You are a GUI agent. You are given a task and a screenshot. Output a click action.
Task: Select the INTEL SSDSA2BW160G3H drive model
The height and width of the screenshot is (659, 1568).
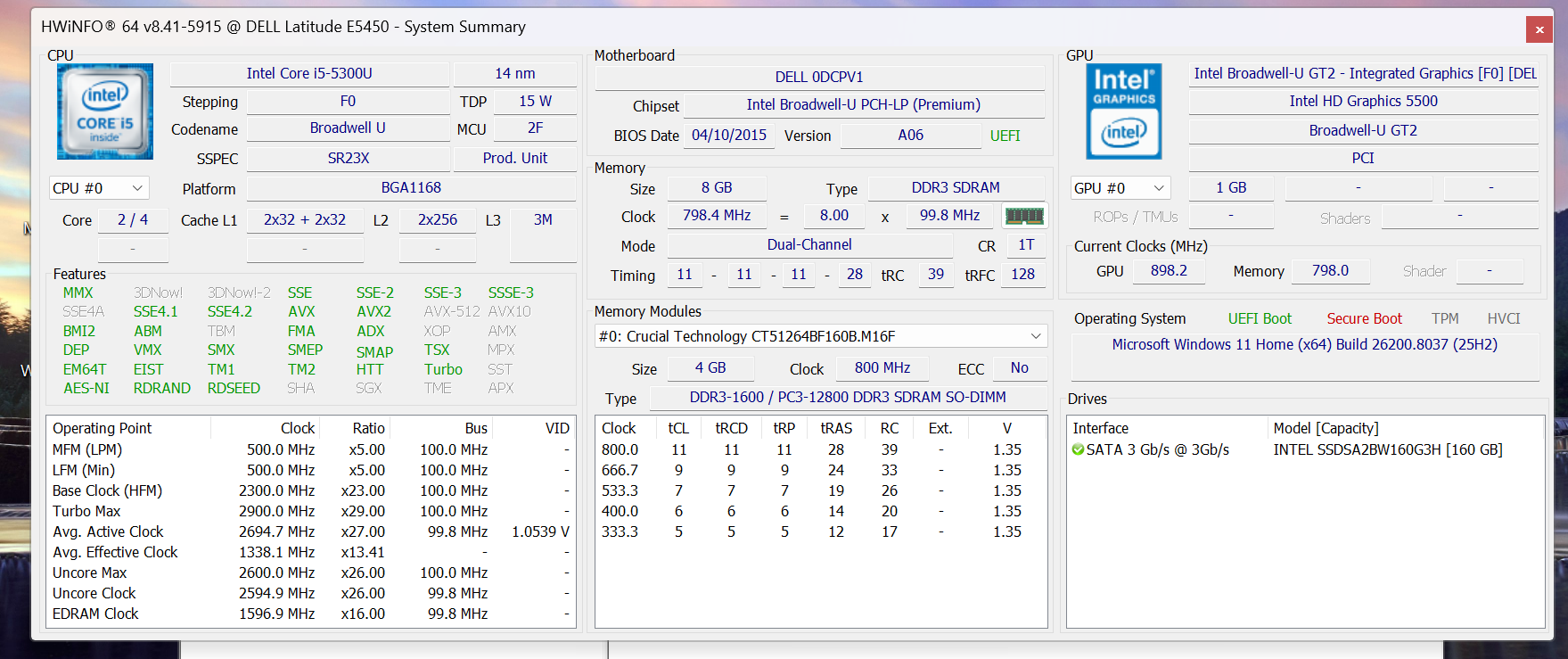[x=1388, y=449]
